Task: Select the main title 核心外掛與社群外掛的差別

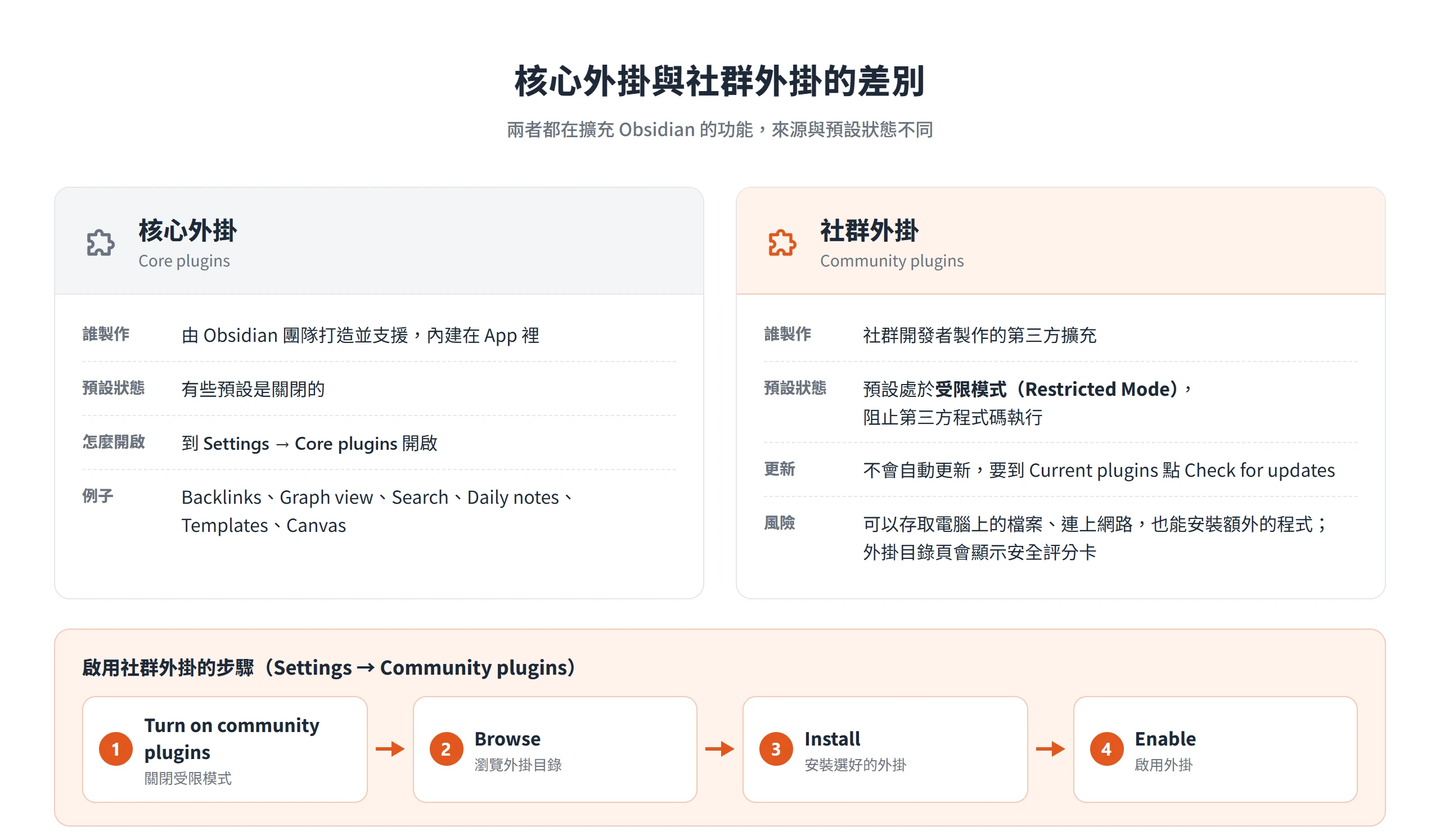Action: click(x=719, y=81)
